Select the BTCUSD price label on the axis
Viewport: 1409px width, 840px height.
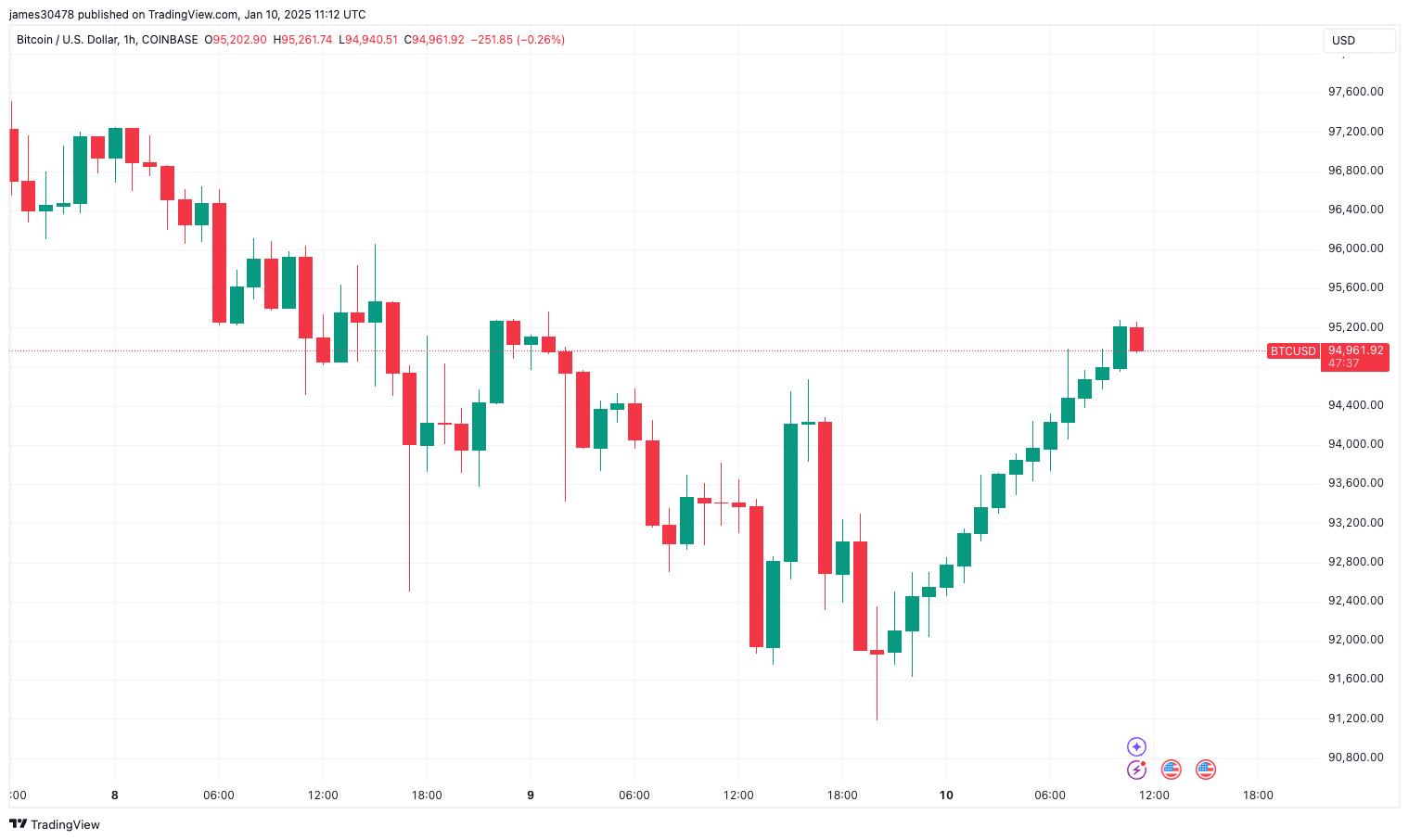(1292, 351)
